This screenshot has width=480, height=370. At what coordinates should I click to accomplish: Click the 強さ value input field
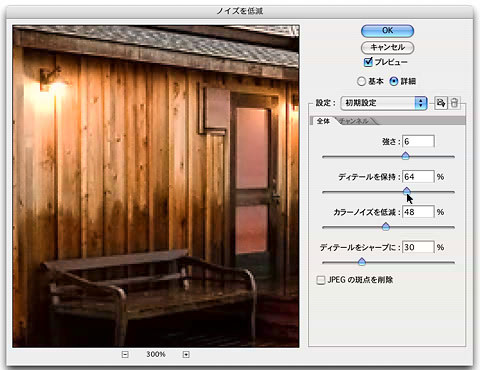tap(418, 141)
